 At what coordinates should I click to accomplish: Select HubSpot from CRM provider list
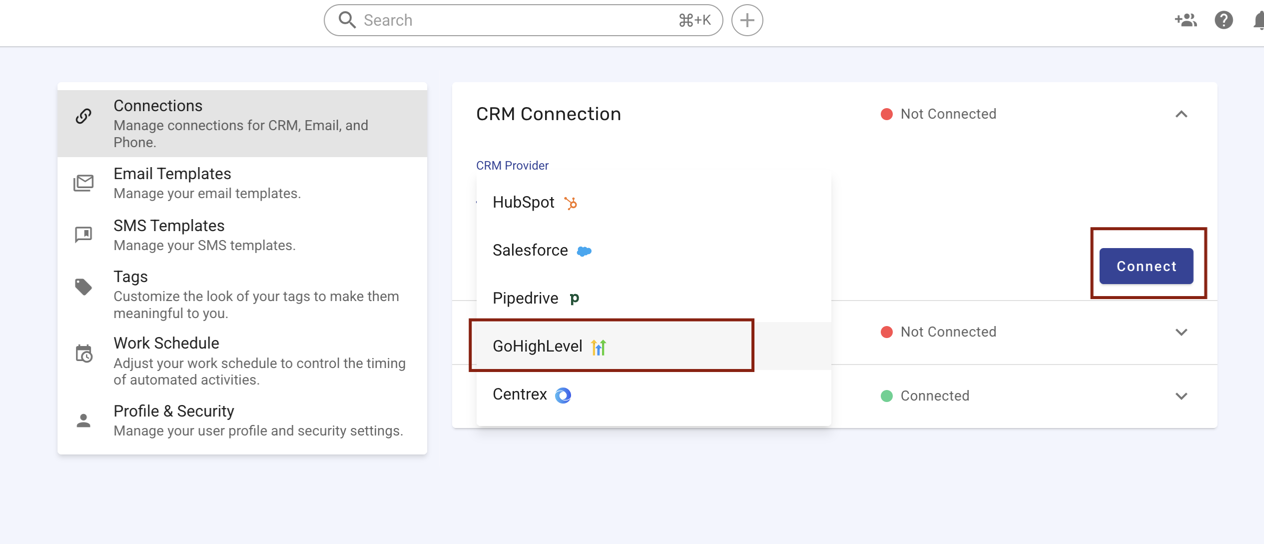[654, 202]
